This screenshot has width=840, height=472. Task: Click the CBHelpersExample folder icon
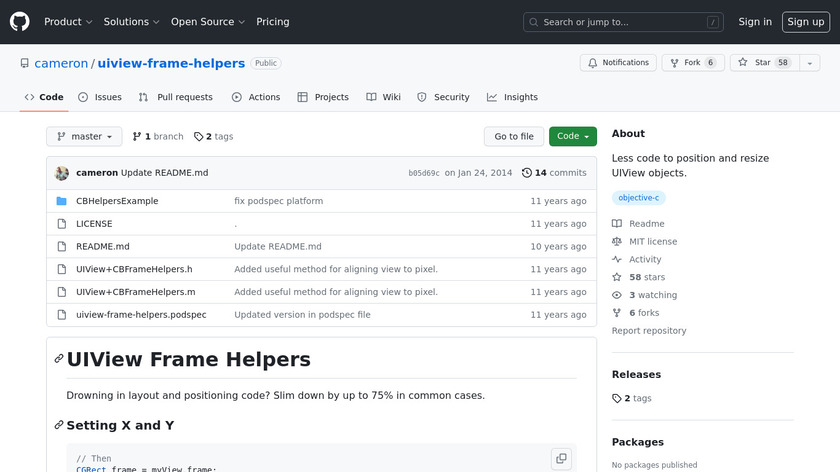coord(62,201)
